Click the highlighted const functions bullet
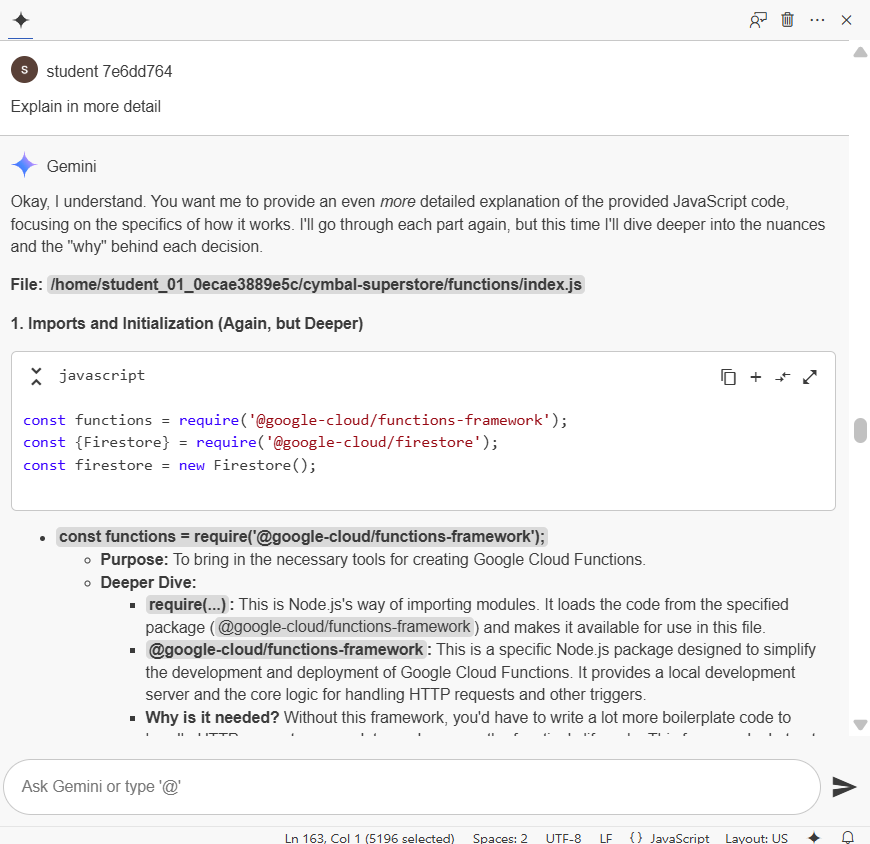 click(x=302, y=537)
